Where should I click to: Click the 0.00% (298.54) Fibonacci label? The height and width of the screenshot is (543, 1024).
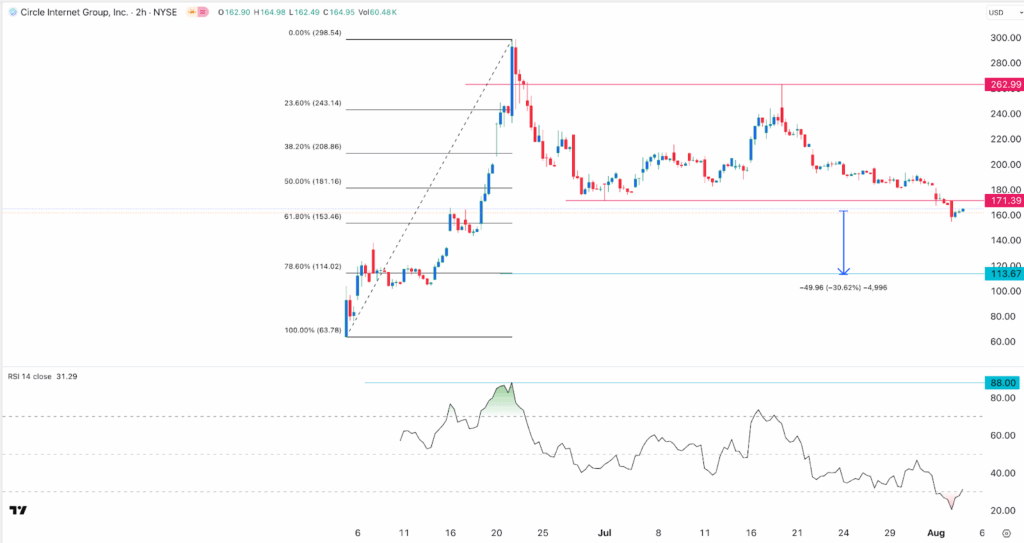coord(315,33)
